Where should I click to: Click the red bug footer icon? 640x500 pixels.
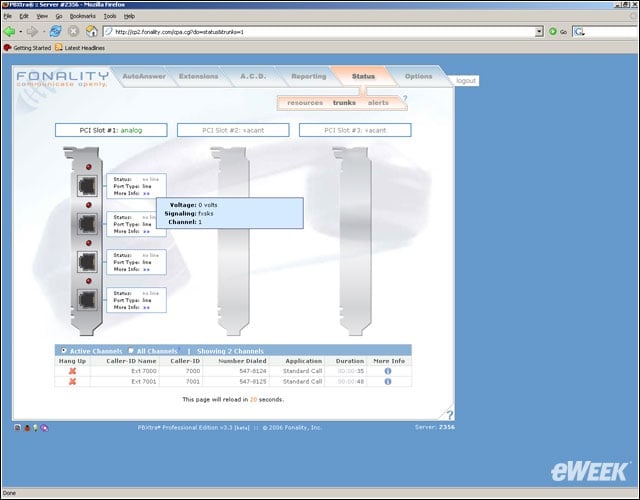(27, 428)
